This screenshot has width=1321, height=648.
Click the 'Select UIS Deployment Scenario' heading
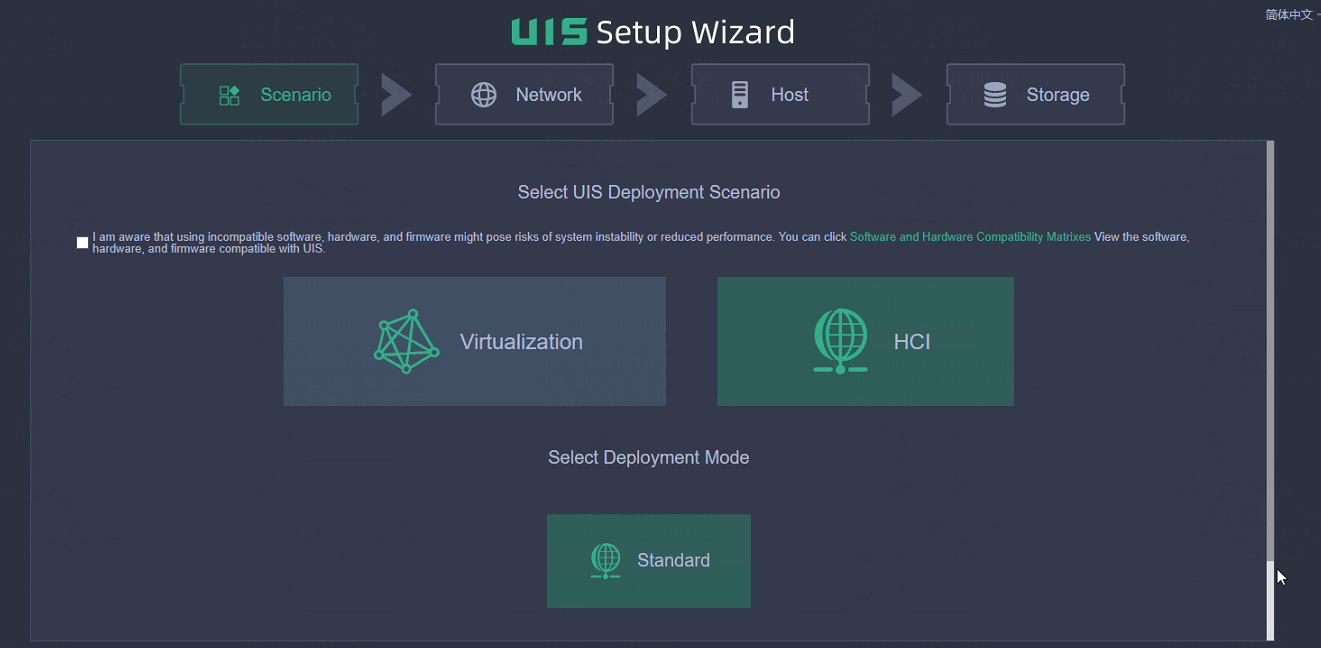click(649, 192)
